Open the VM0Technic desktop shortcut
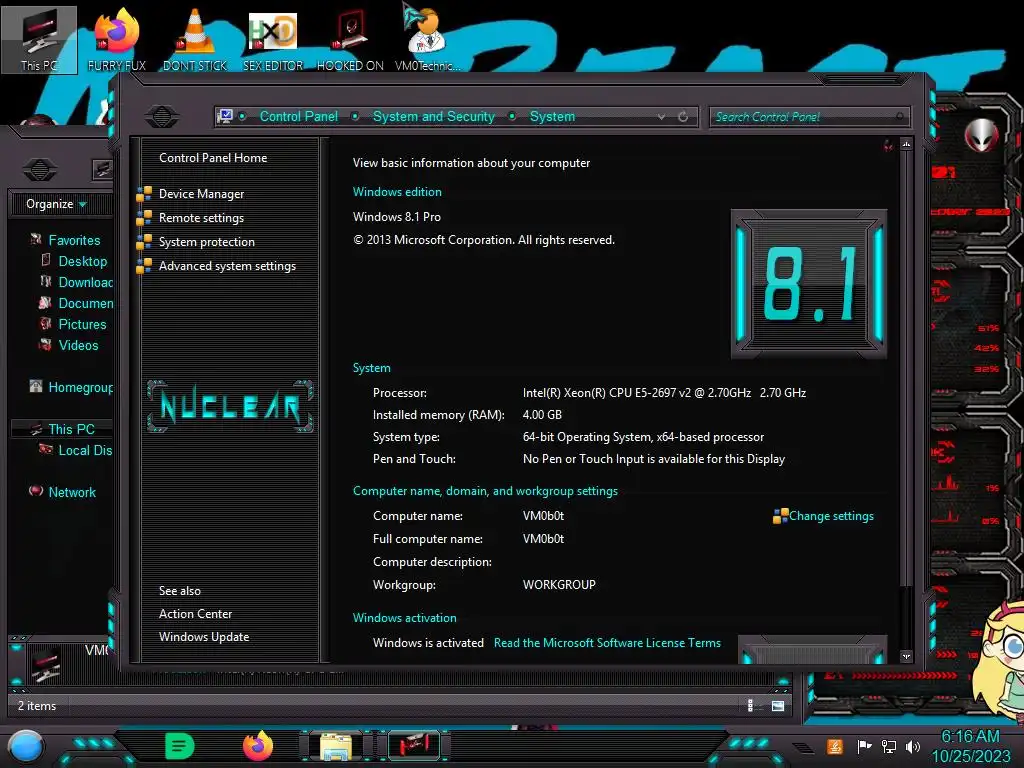 pyautogui.click(x=427, y=39)
